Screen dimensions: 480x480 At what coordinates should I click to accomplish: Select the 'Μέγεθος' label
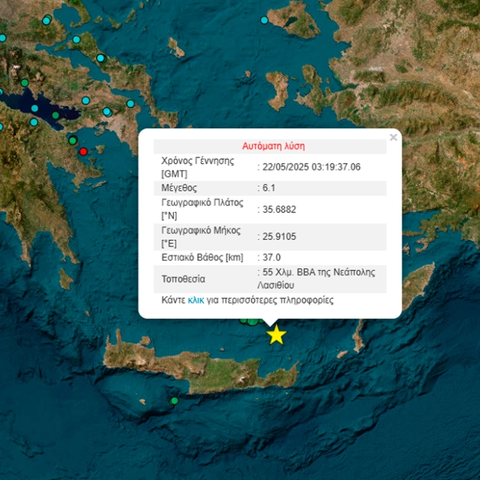click(x=179, y=188)
